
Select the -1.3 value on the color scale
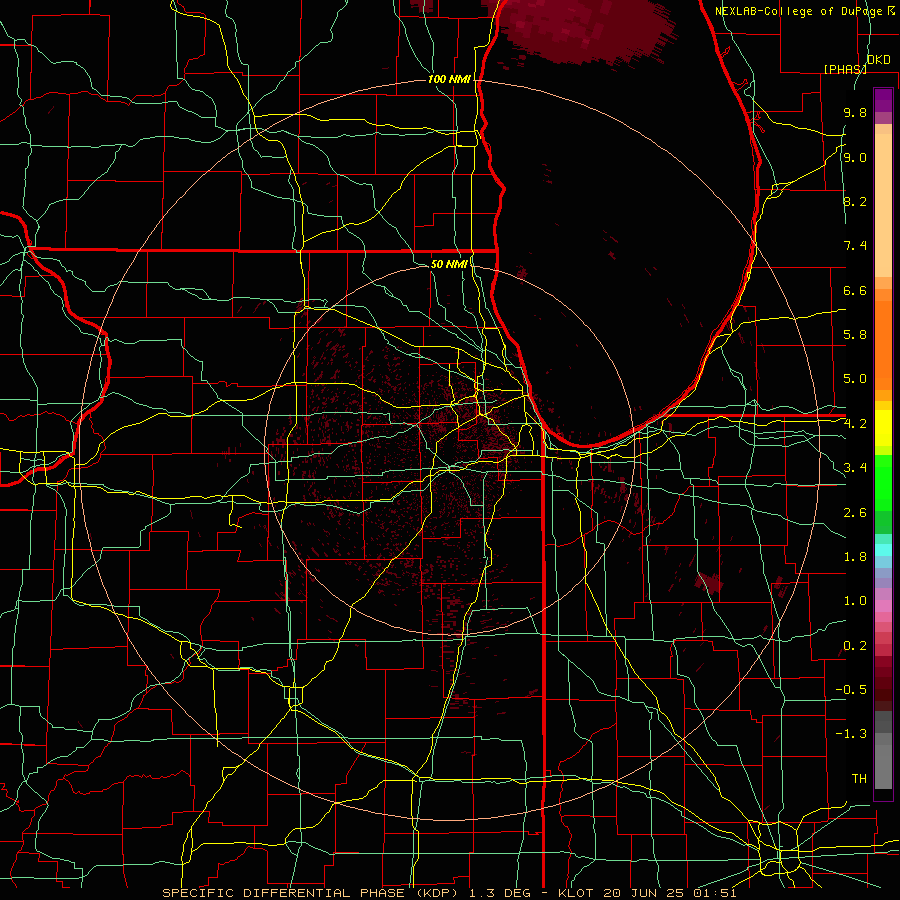click(x=851, y=734)
